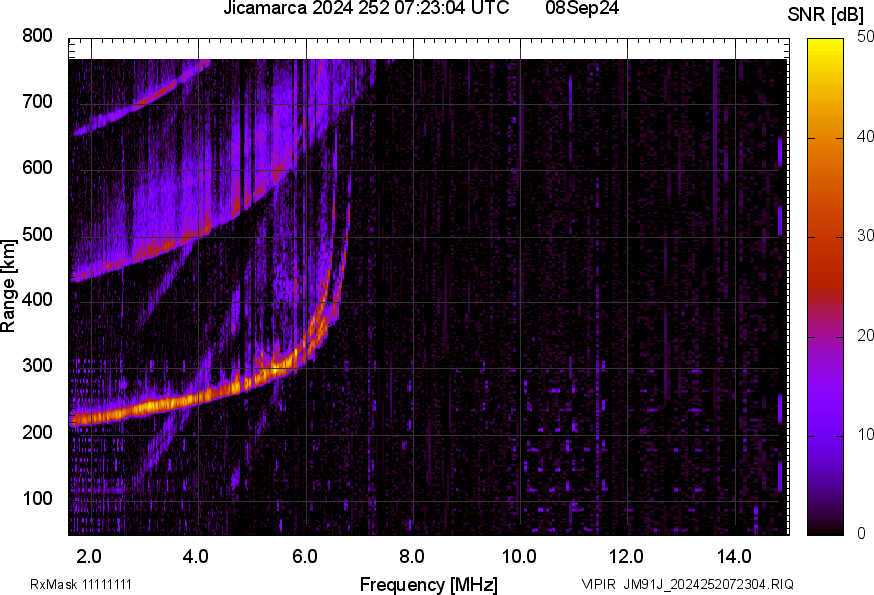Click the colorbar tick label '40'
Image resolution: width=874 pixels, height=595 pixels.
(x=865, y=137)
